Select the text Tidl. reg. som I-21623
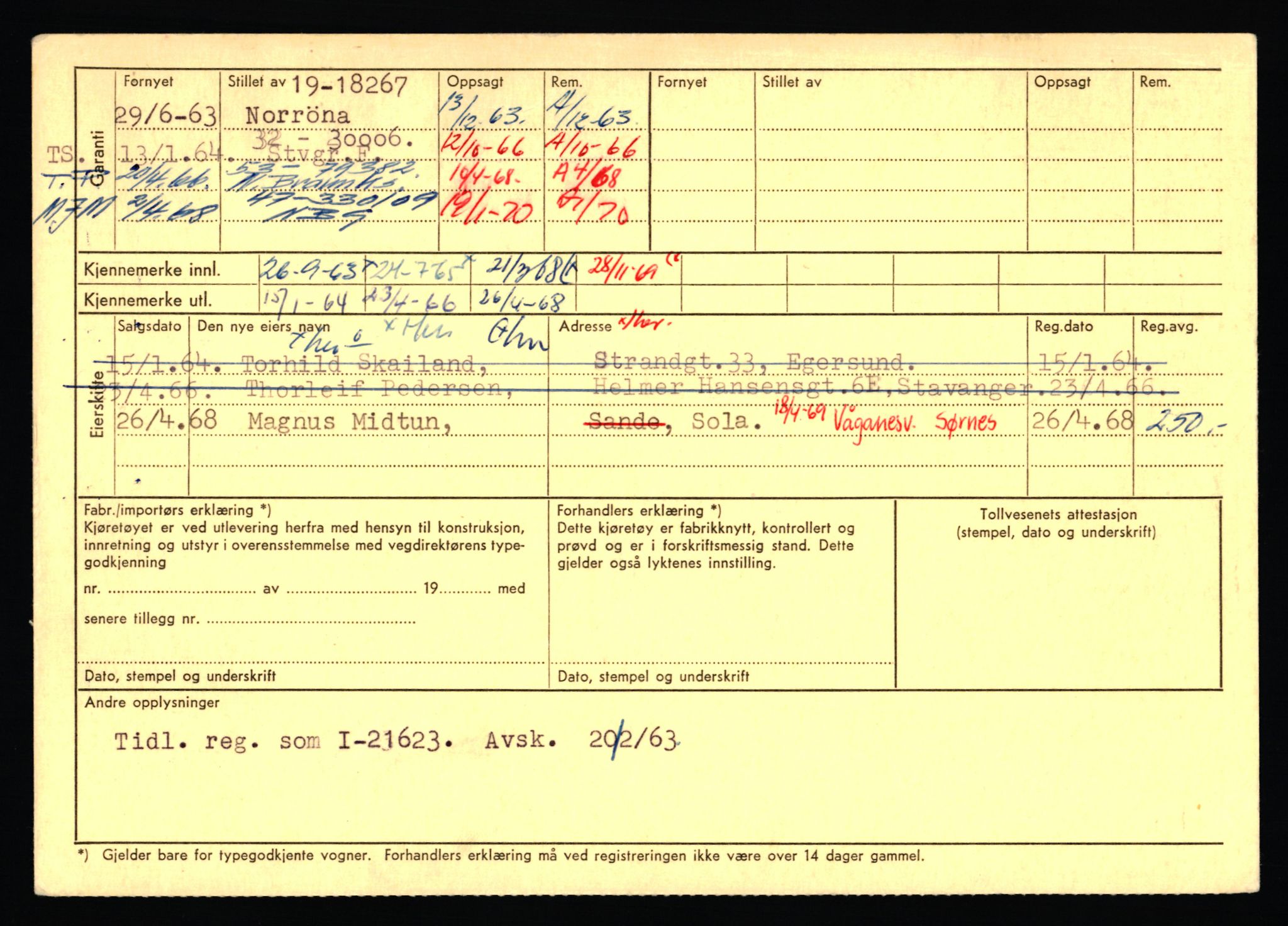The image size is (1288, 926). tap(283, 742)
